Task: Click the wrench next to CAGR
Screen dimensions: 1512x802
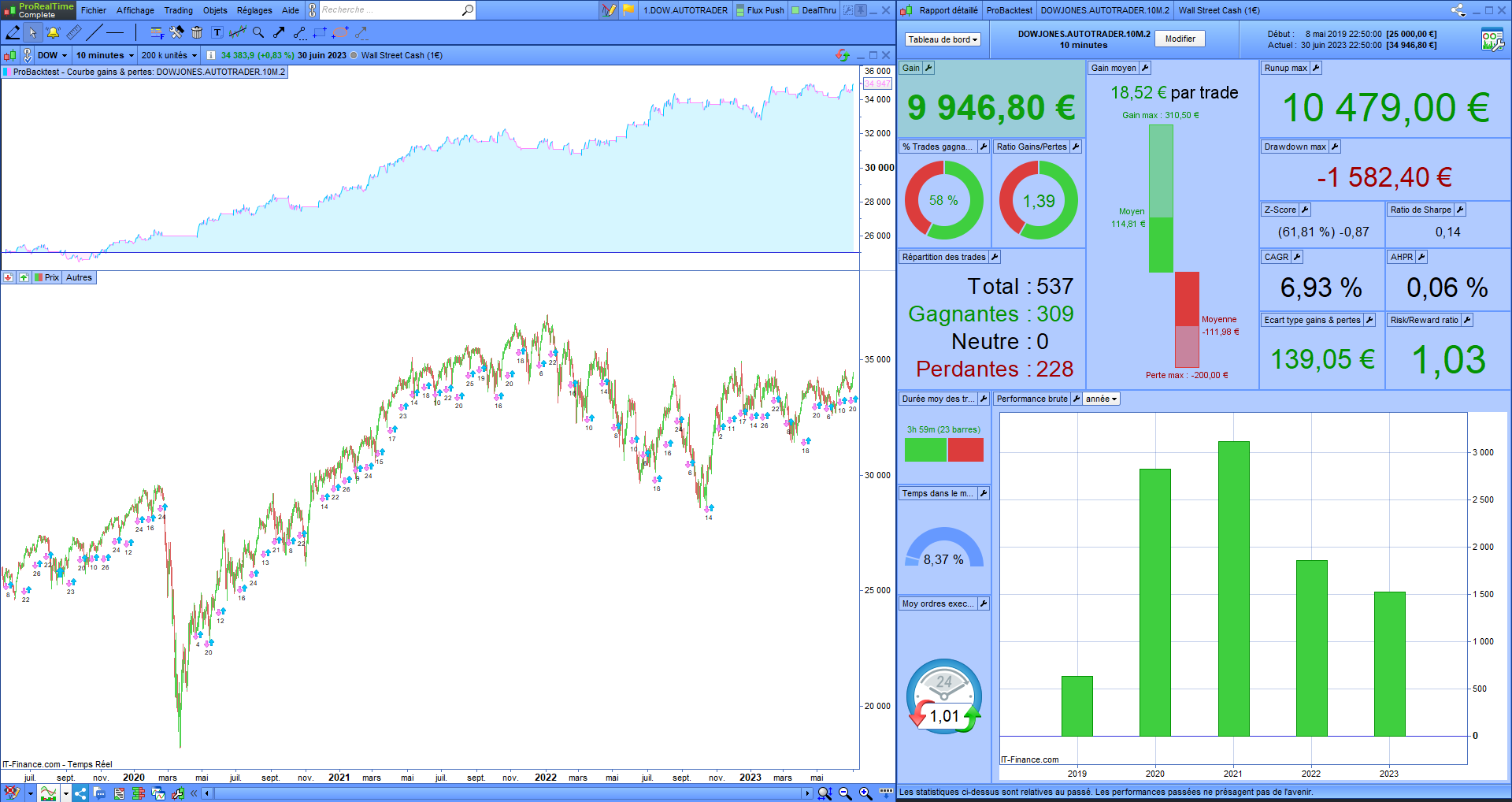Action: [x=1297, y=257]
